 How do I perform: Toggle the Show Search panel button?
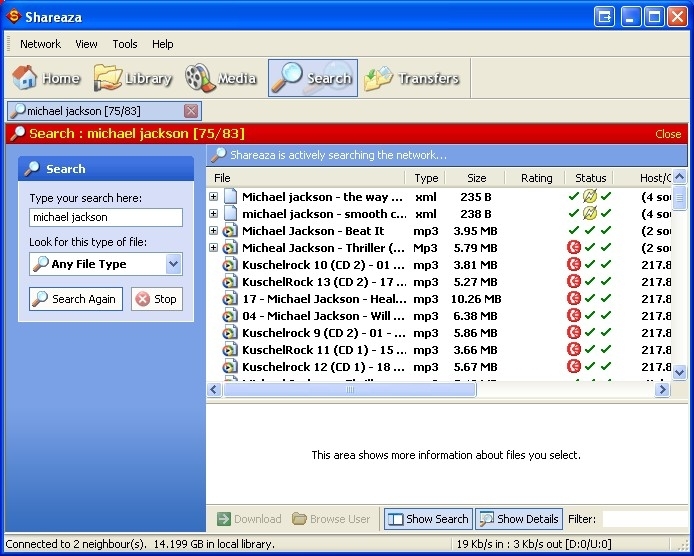click(428, 519)
